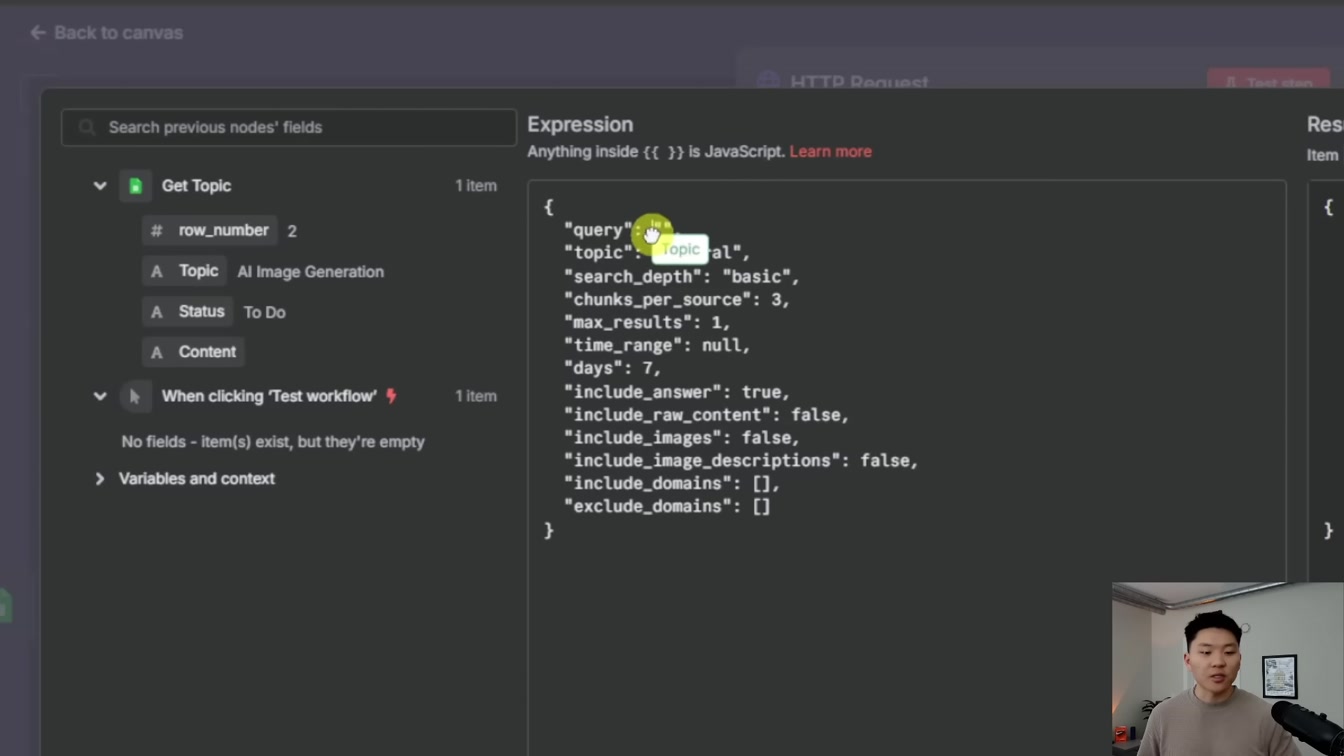The height and width of the screenshot is (756, 1344).
Task: Place cursor on the "time_range": null line
Action: (x=656, y=345)
